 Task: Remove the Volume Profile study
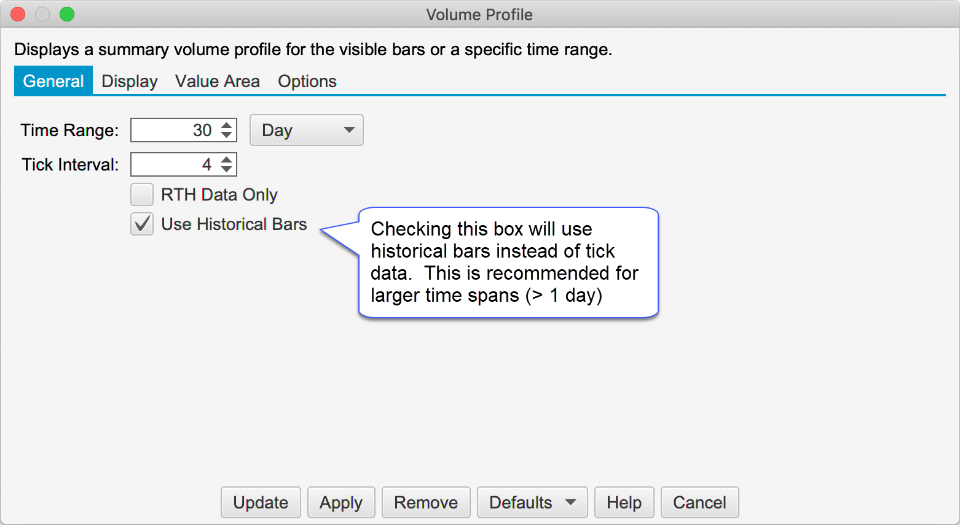pos(426,502)
